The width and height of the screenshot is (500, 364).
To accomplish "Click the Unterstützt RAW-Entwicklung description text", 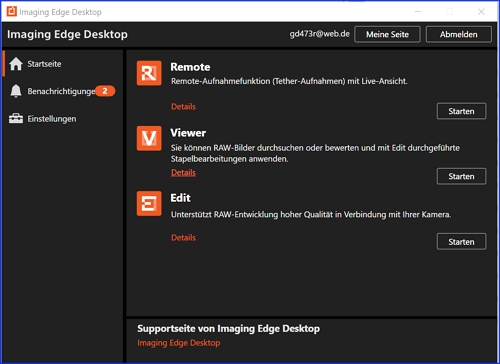I will pyautogui.click(x=311, y=214).
